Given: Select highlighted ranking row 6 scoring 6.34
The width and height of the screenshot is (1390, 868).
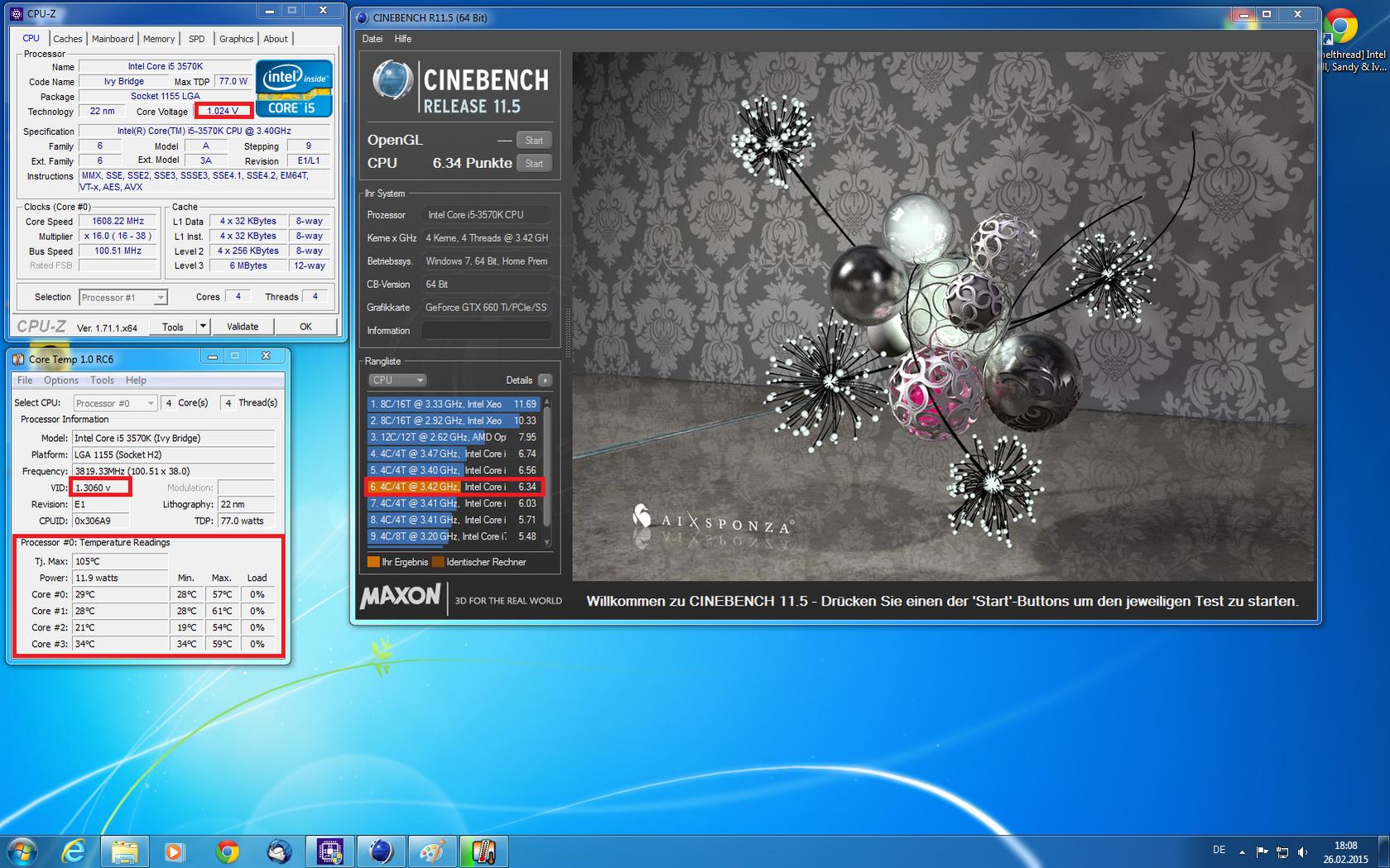Looking at the screenshot, I should pyautogui.click(x=453, y=487).
